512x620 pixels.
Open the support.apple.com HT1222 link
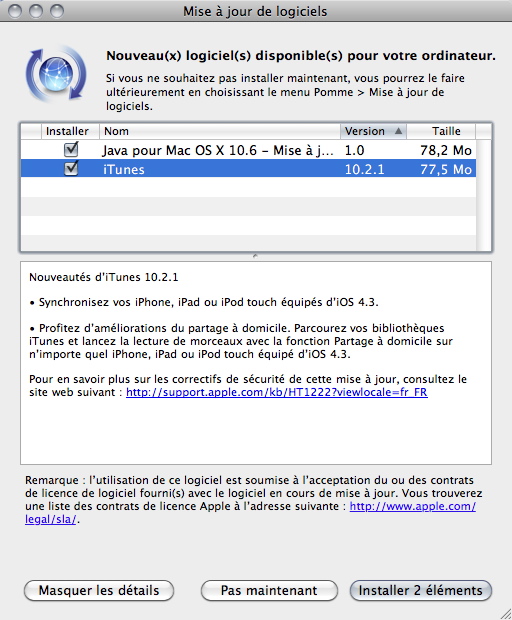277,392
